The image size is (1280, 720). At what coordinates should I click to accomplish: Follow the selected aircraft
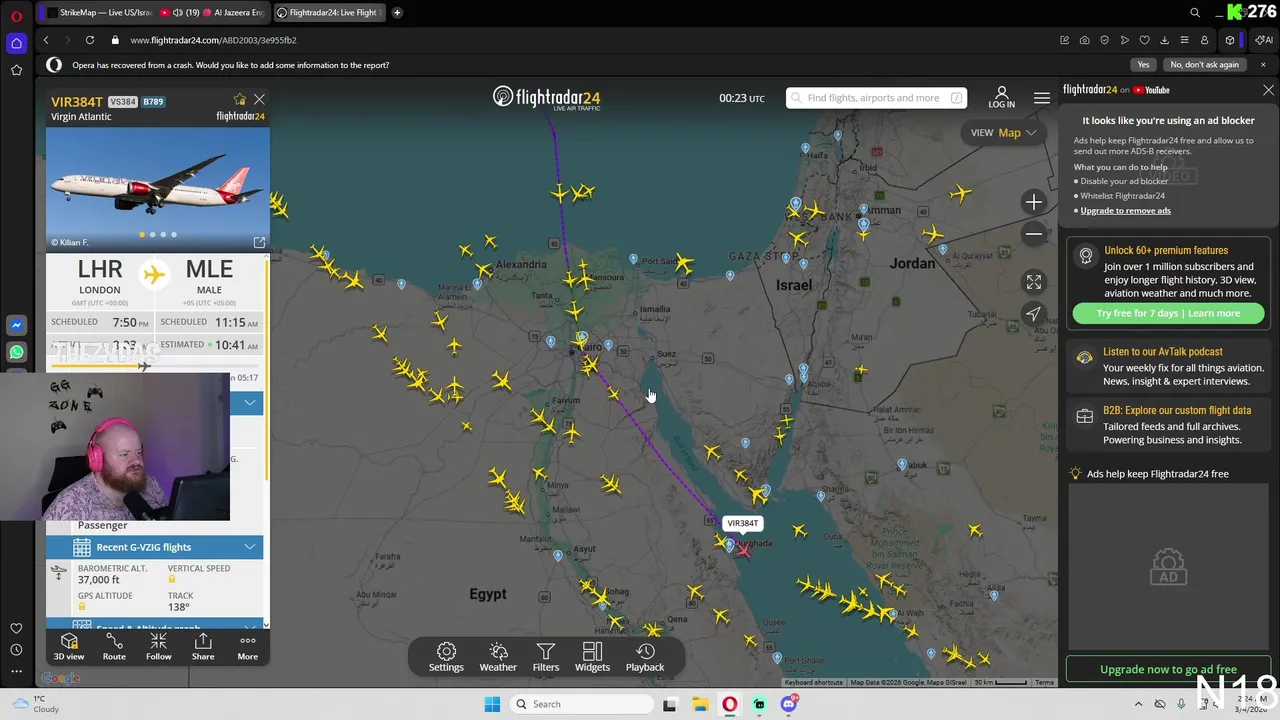[x=158, y=646]
